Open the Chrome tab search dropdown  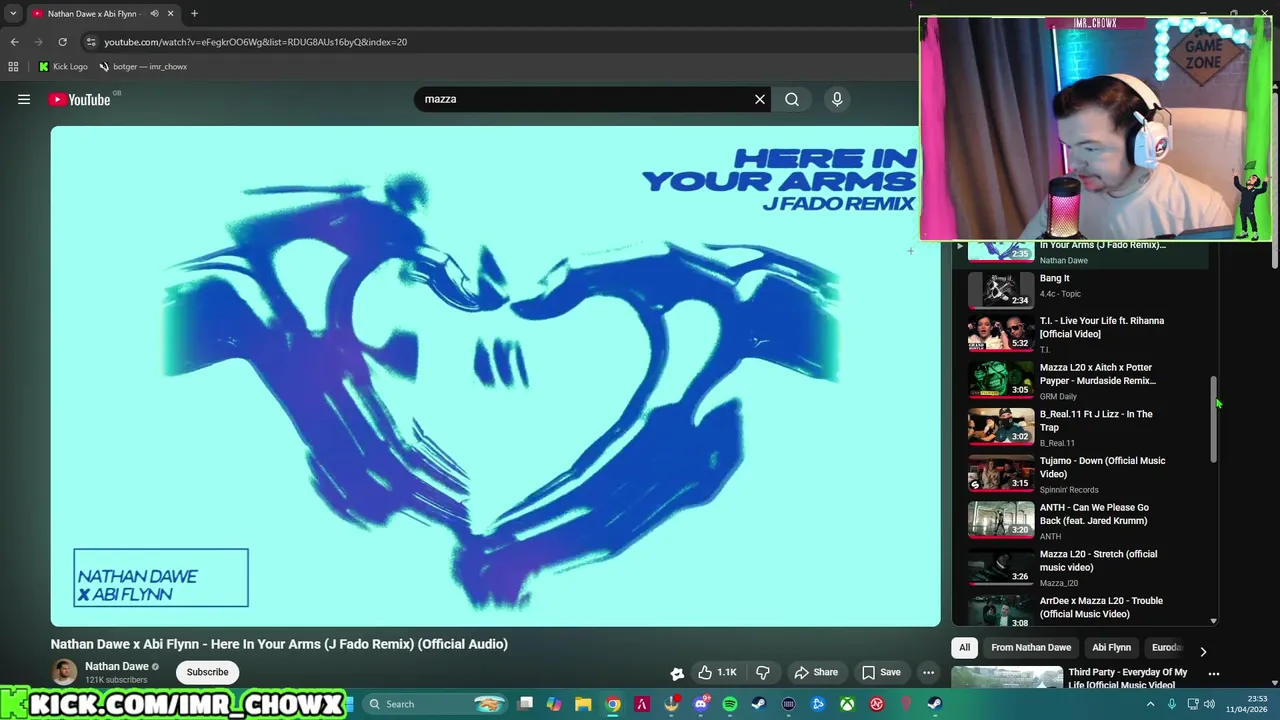(x=13, y=13)
